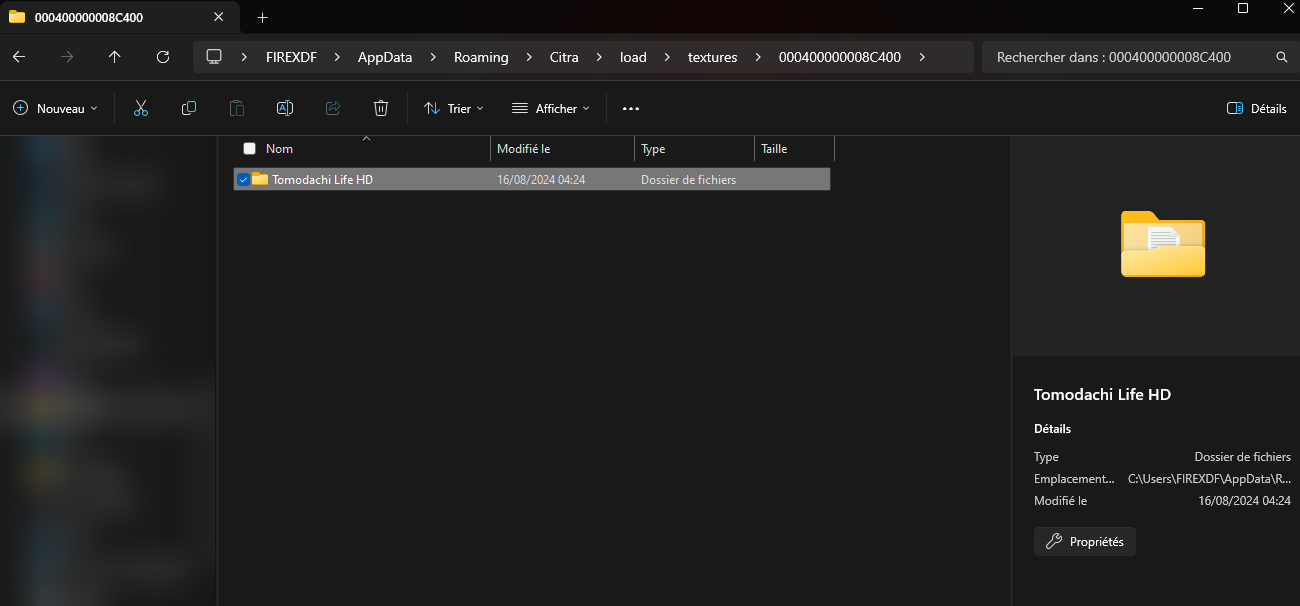Sort by the Nom column header
This screenshot has width=1300, height=606.
click(x=279, y=148)
